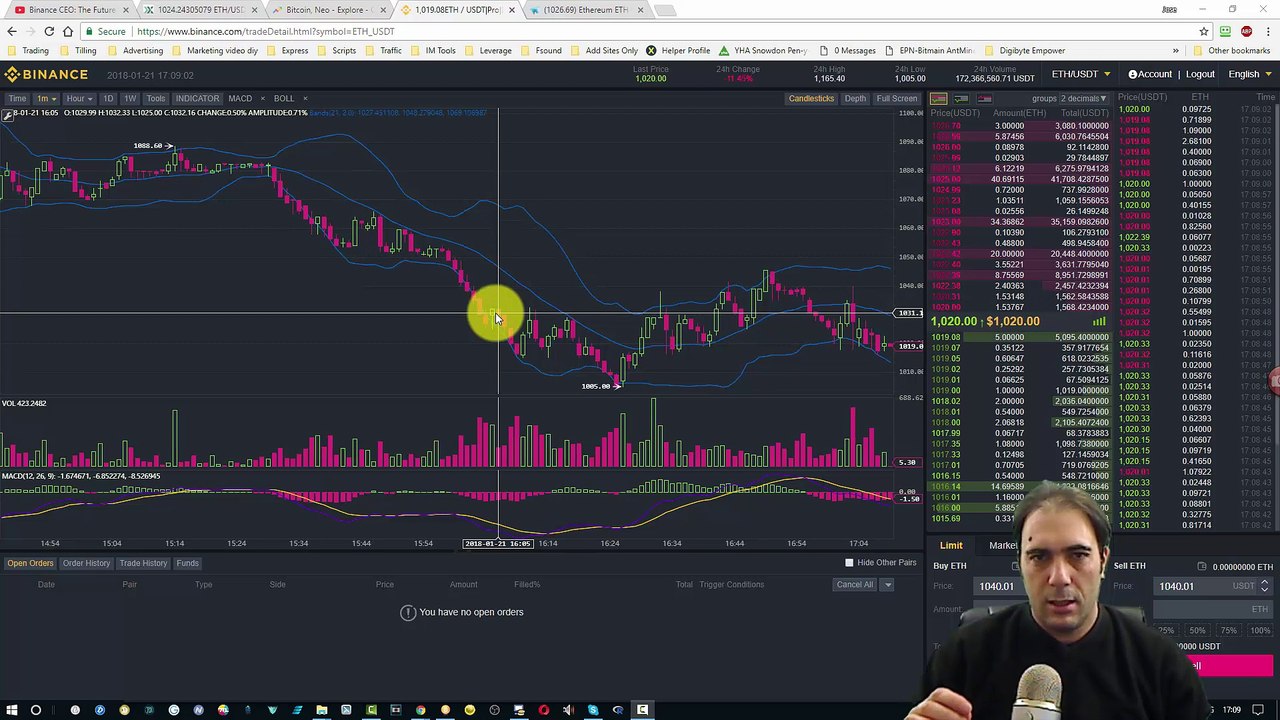Show asks-only order book view

(x=984, y=98)
